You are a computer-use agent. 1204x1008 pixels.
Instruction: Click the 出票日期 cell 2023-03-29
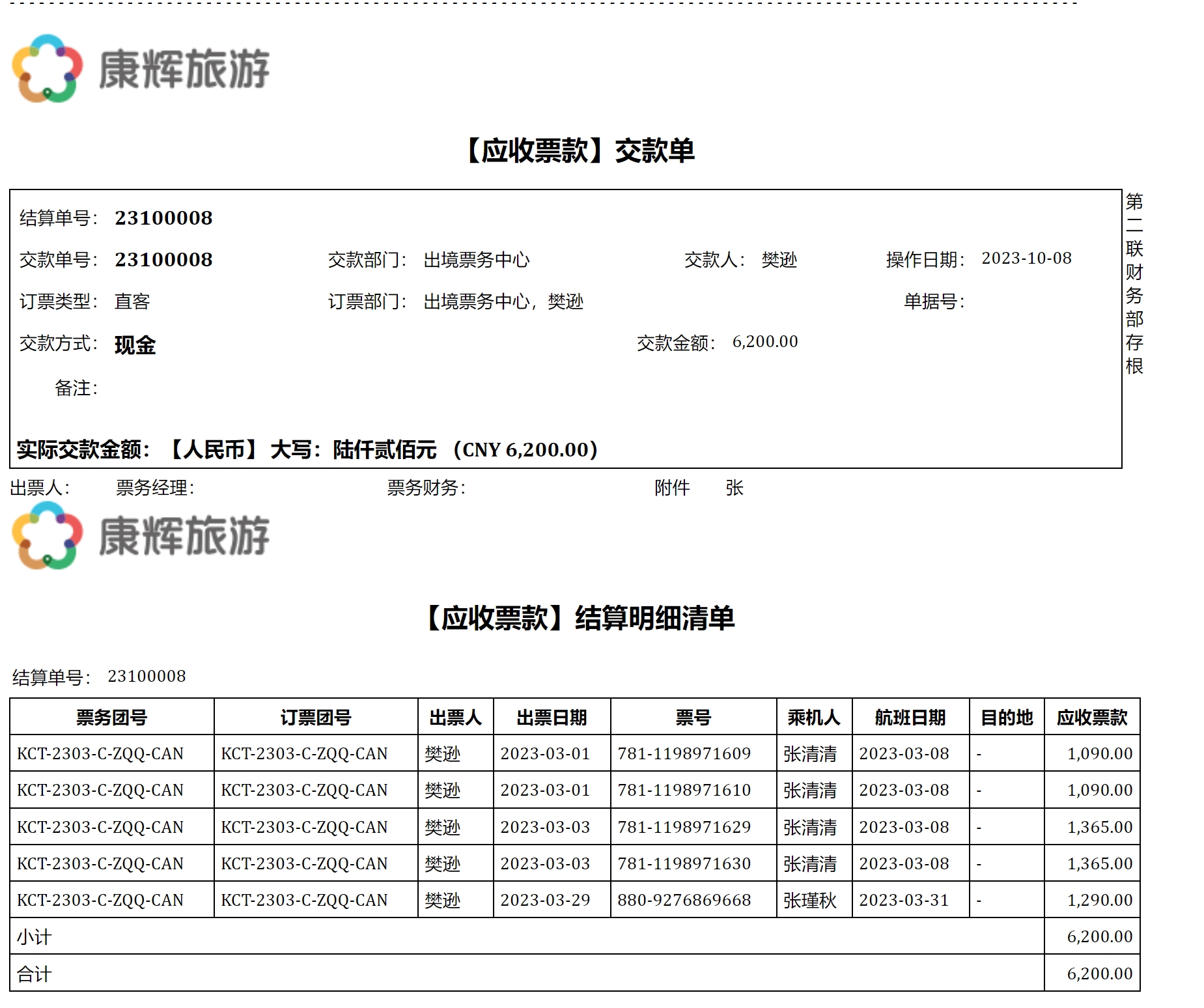545,901
